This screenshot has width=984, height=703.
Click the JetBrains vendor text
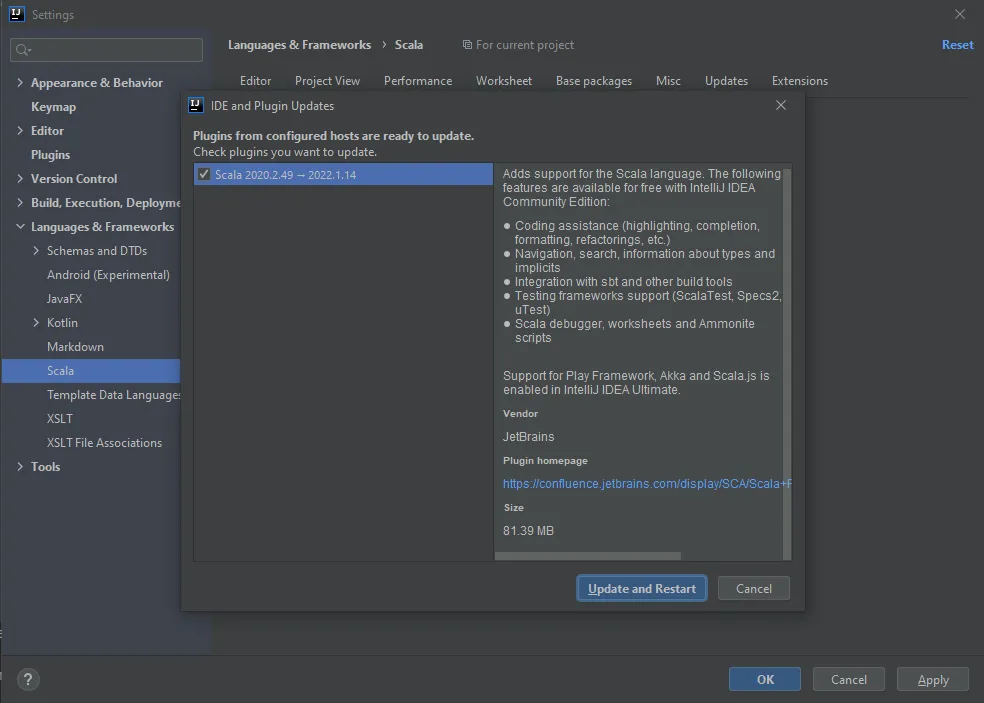point(528,436)
